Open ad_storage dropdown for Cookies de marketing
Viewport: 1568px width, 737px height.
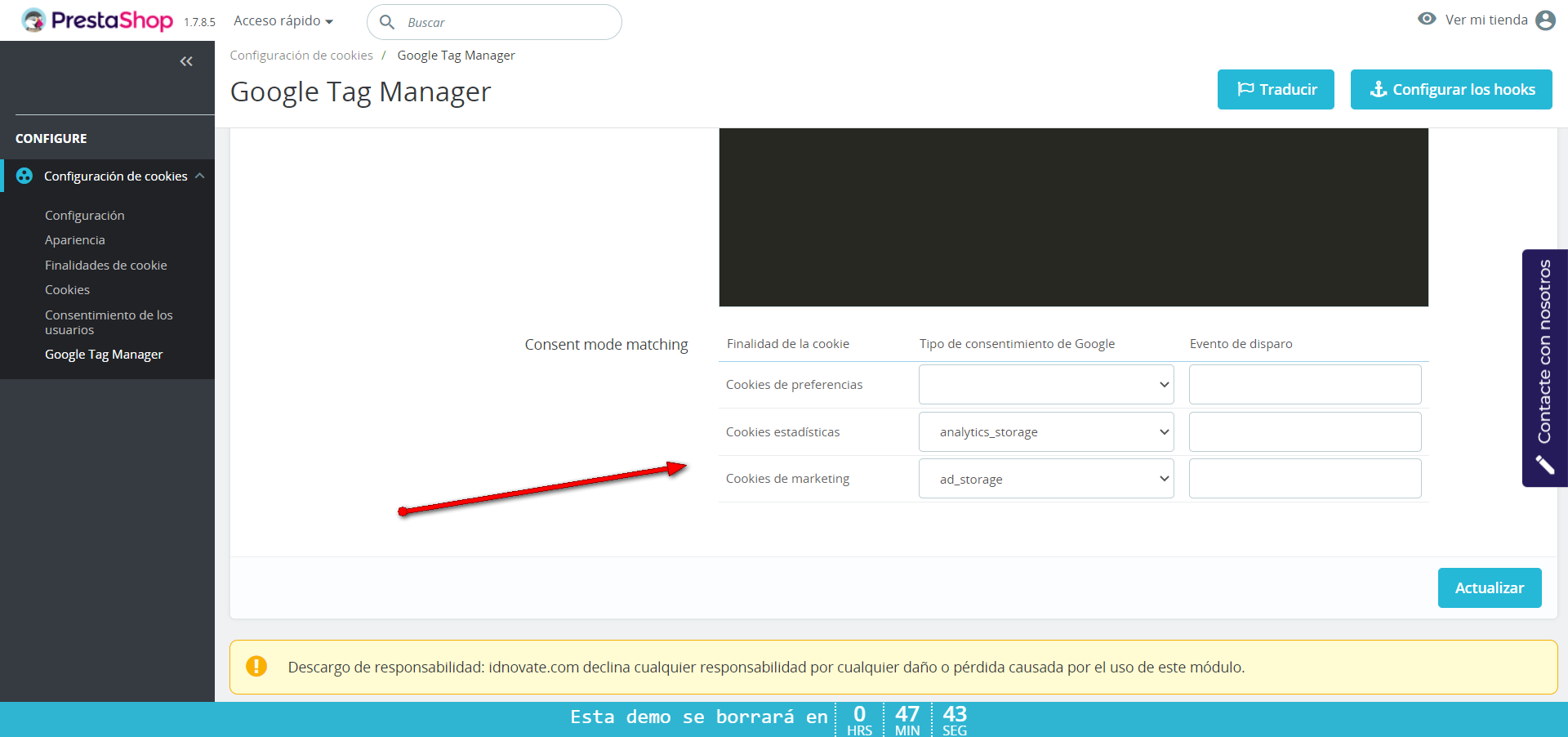[1046, 479]
